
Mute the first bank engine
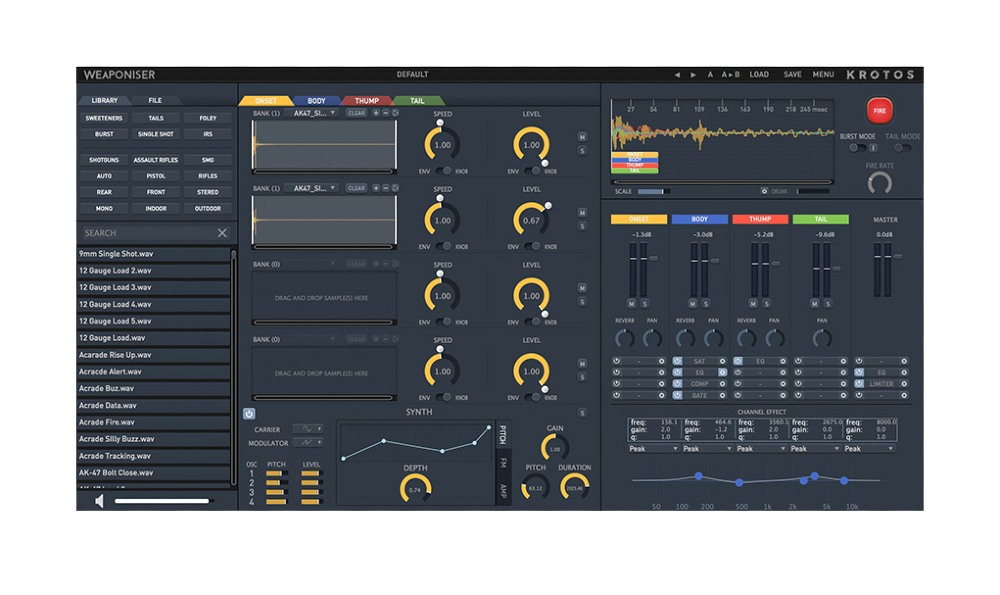click(x=582, y=137)
